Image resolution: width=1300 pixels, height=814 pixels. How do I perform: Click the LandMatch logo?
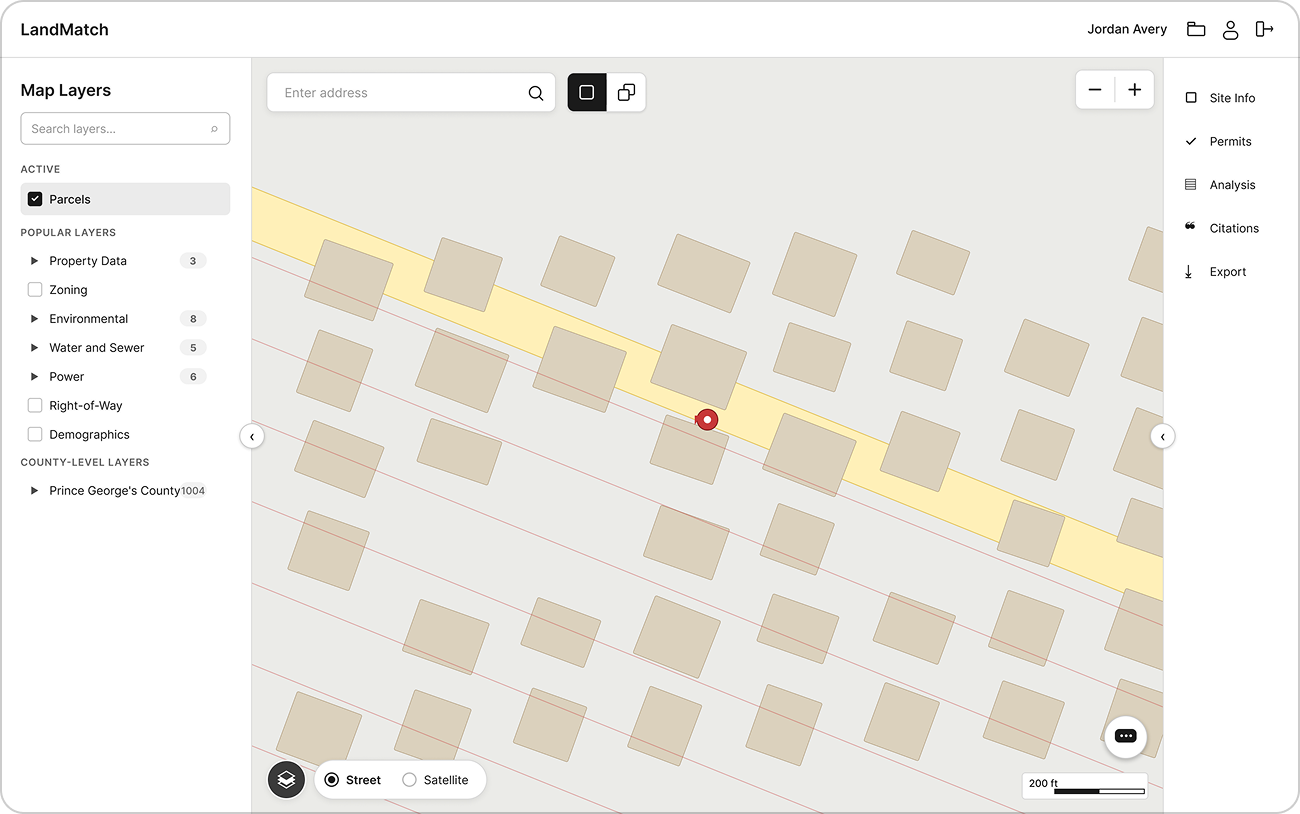tap(64, 30)
